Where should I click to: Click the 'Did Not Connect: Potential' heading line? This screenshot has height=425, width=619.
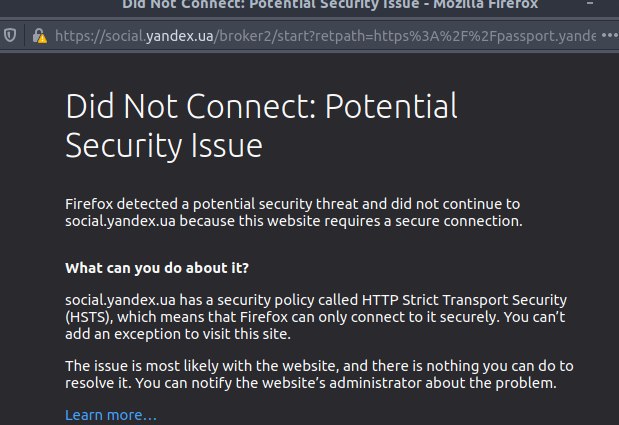click(261, 106)
